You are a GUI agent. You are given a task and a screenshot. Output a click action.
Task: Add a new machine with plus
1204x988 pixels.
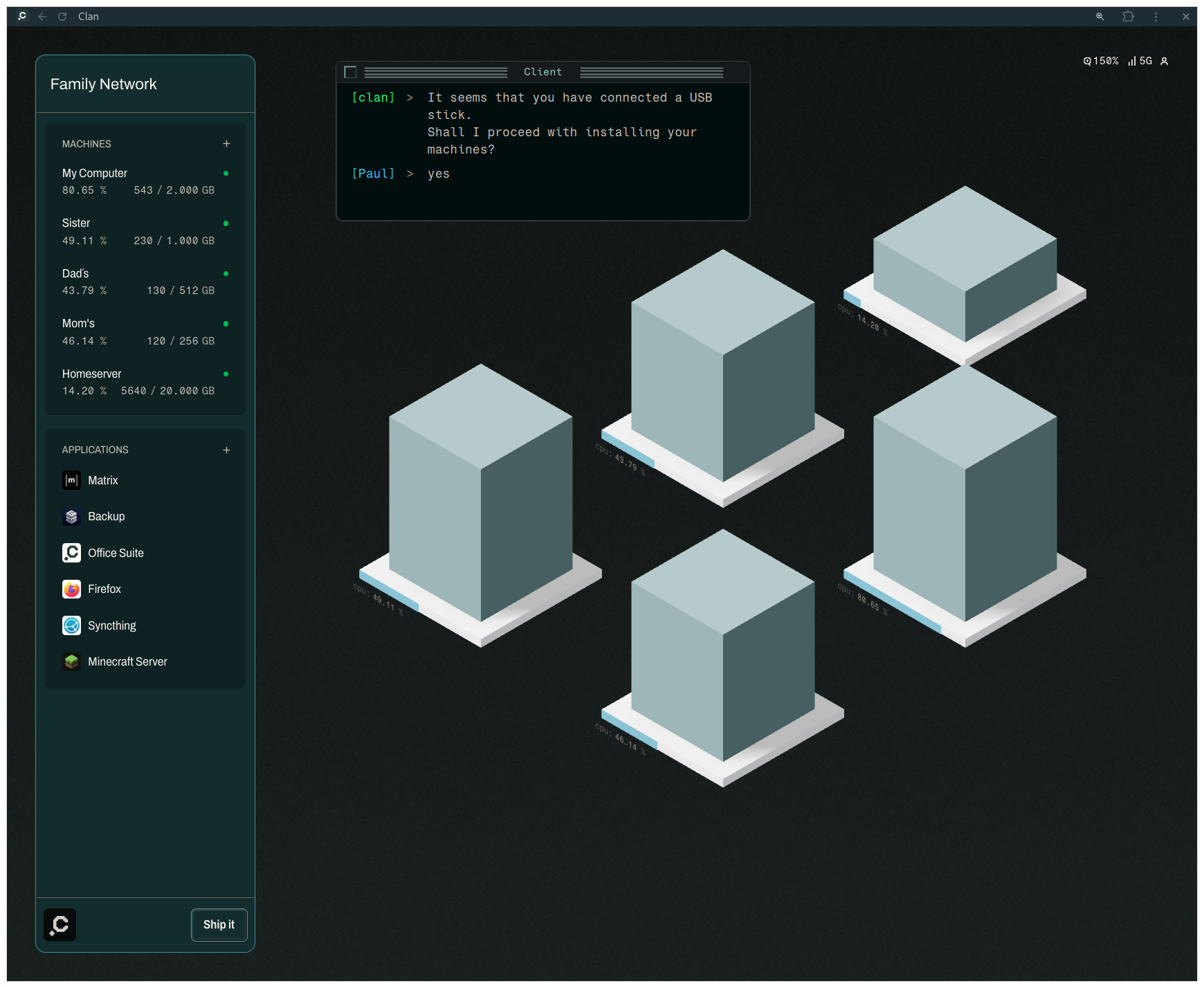[x=226, y=144]
